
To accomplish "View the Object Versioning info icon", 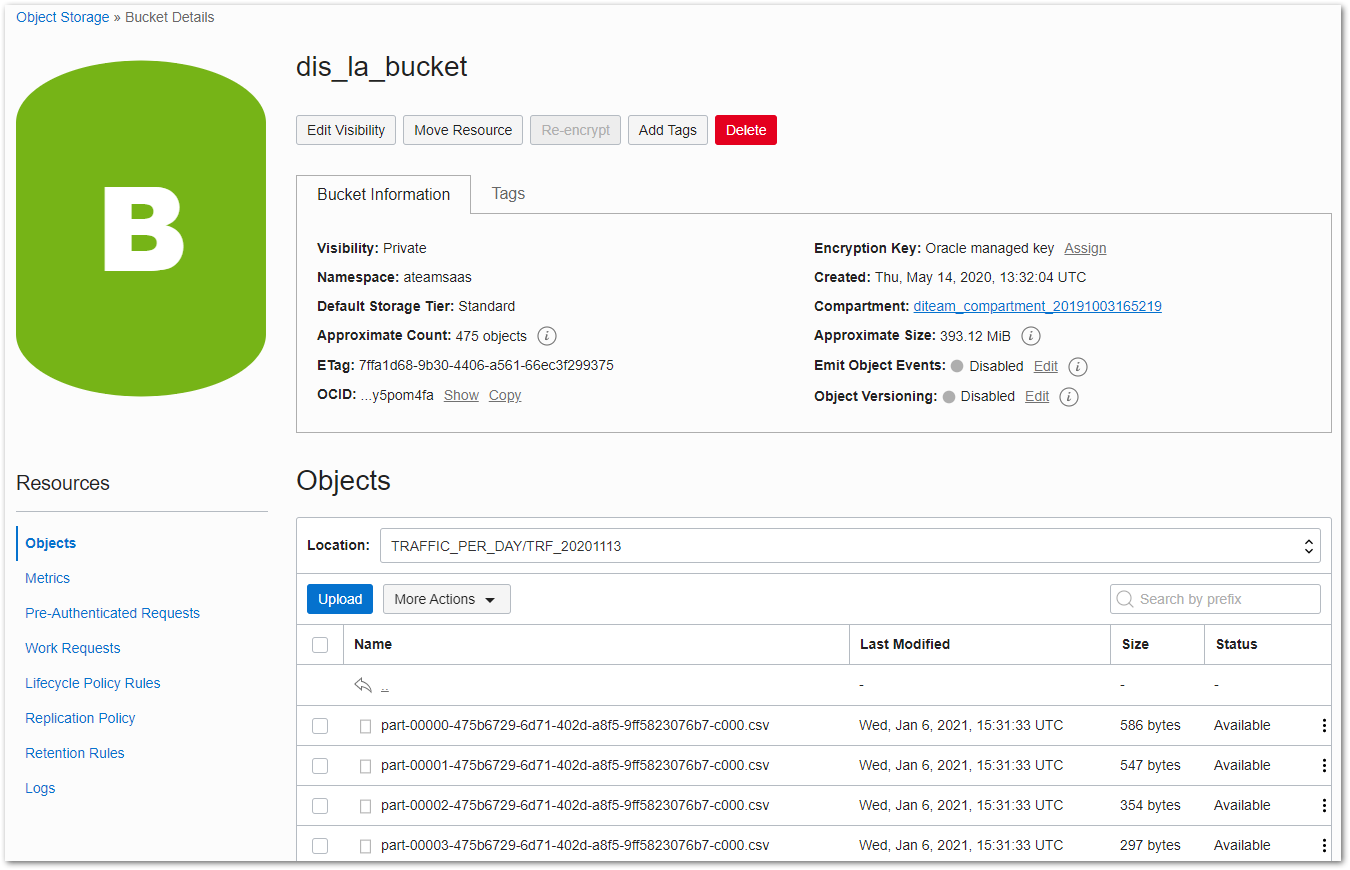I will [1069, 396].
